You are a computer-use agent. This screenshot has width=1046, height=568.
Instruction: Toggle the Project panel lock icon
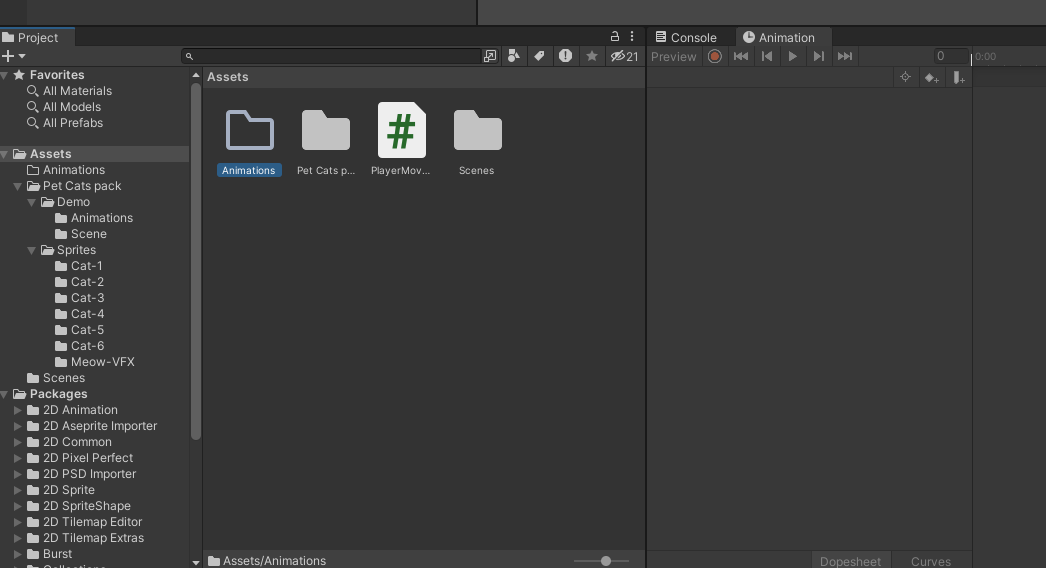click(615, 36)
